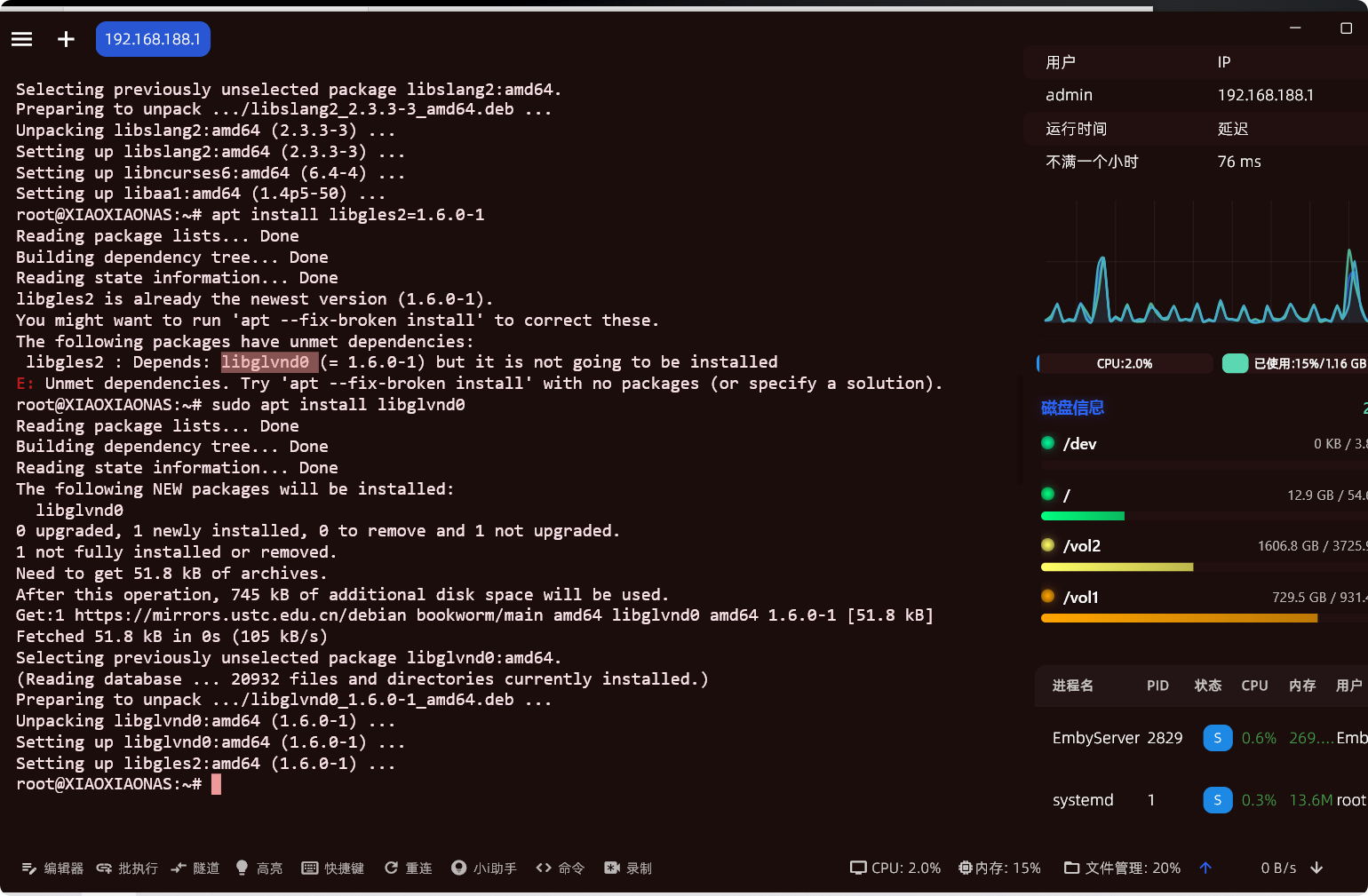Screen dimensions: 1368x896
Task: Click the green usage bar for root /
Action: [x=1083, y=516]
